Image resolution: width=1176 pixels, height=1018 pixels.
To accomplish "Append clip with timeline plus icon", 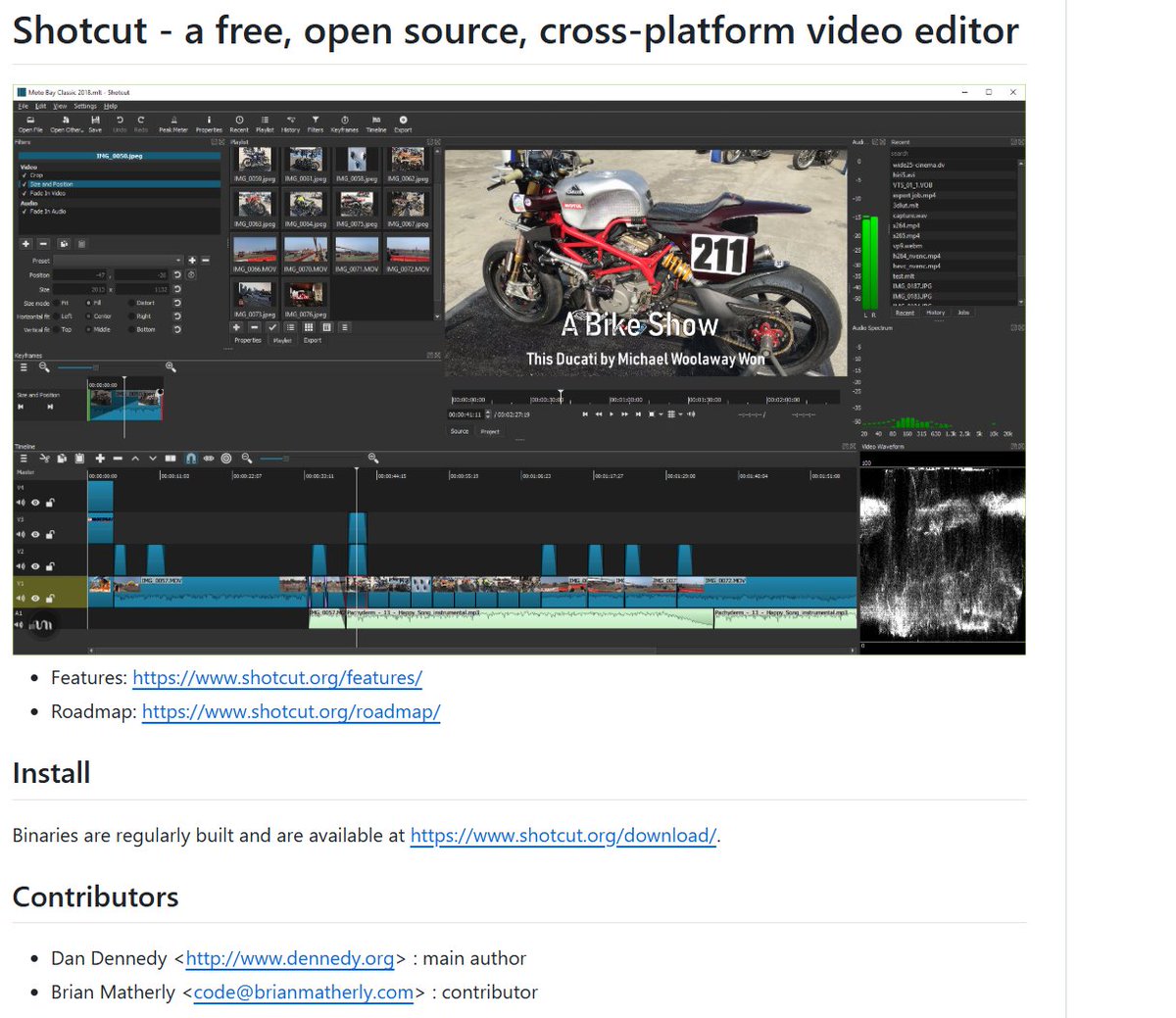I will [x=100, y=458].
